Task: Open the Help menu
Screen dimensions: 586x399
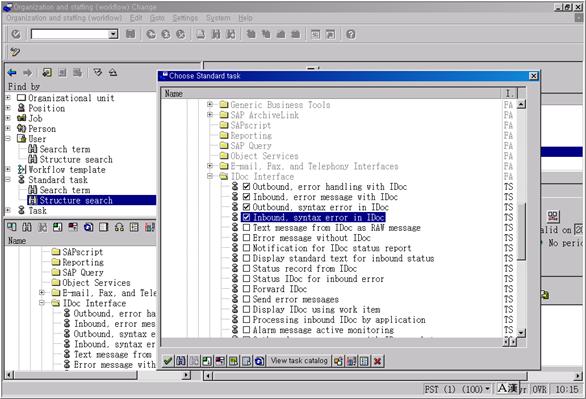Action: click(246, 18)
